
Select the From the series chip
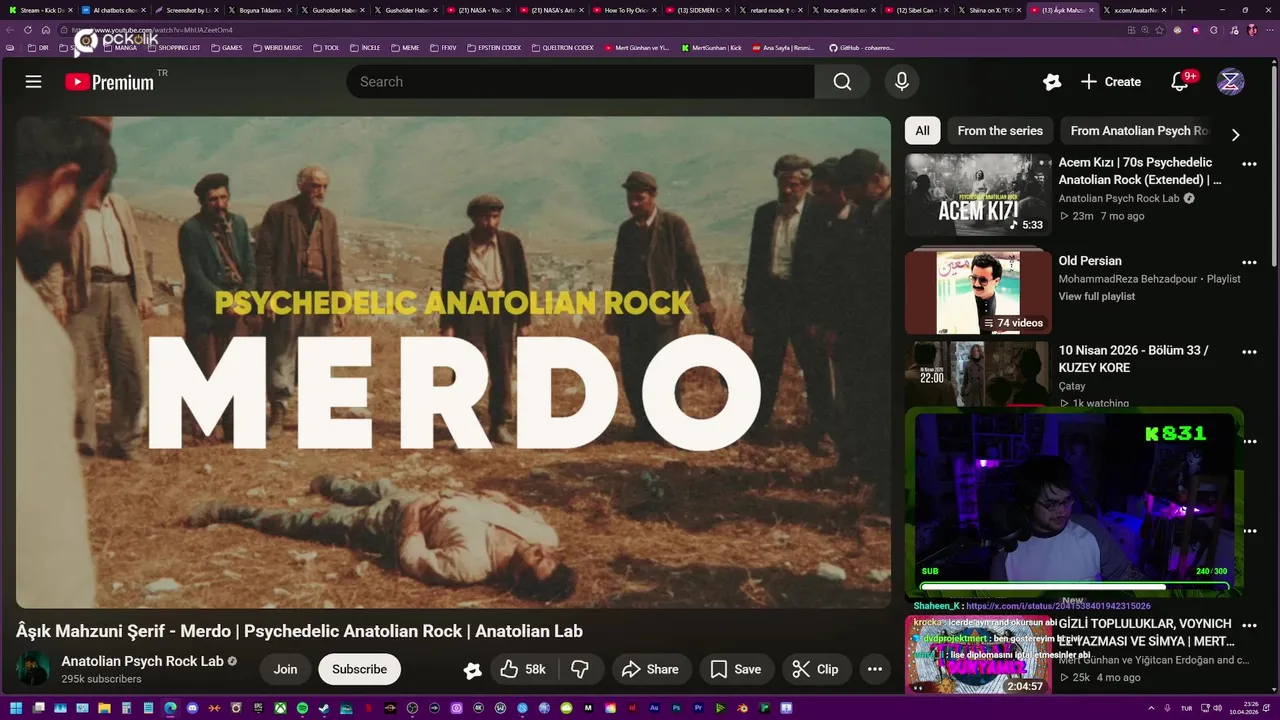(1000, 131)
